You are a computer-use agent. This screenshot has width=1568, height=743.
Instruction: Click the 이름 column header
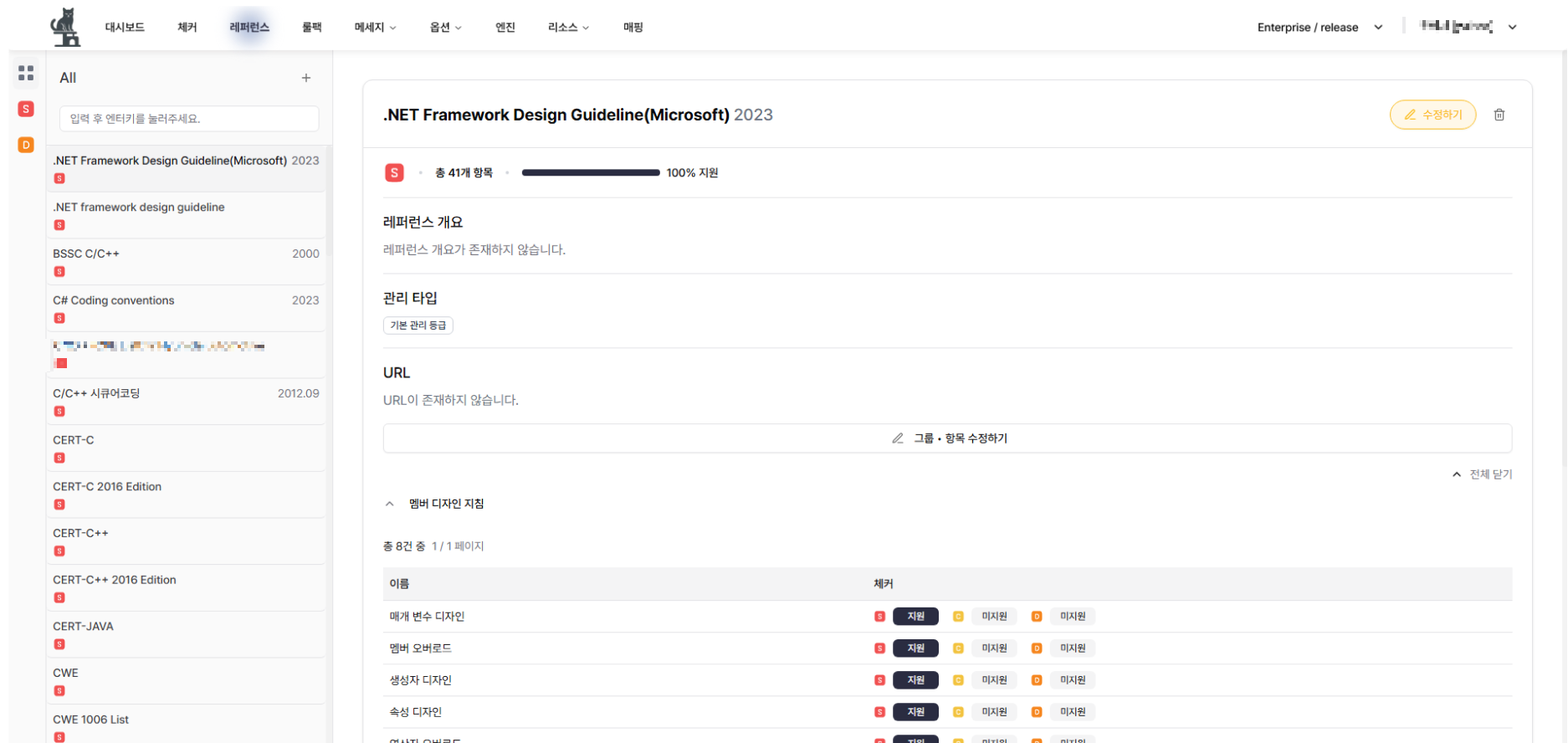point(399,584)
